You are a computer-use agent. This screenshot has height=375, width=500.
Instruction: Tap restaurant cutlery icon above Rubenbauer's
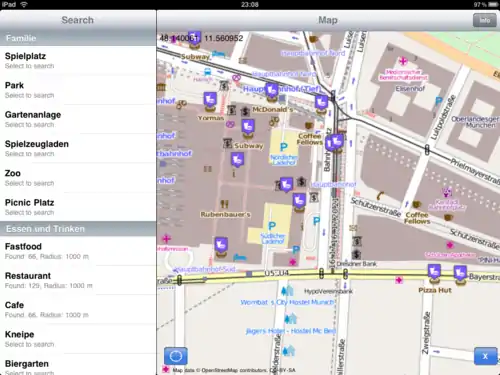point(225,204)
